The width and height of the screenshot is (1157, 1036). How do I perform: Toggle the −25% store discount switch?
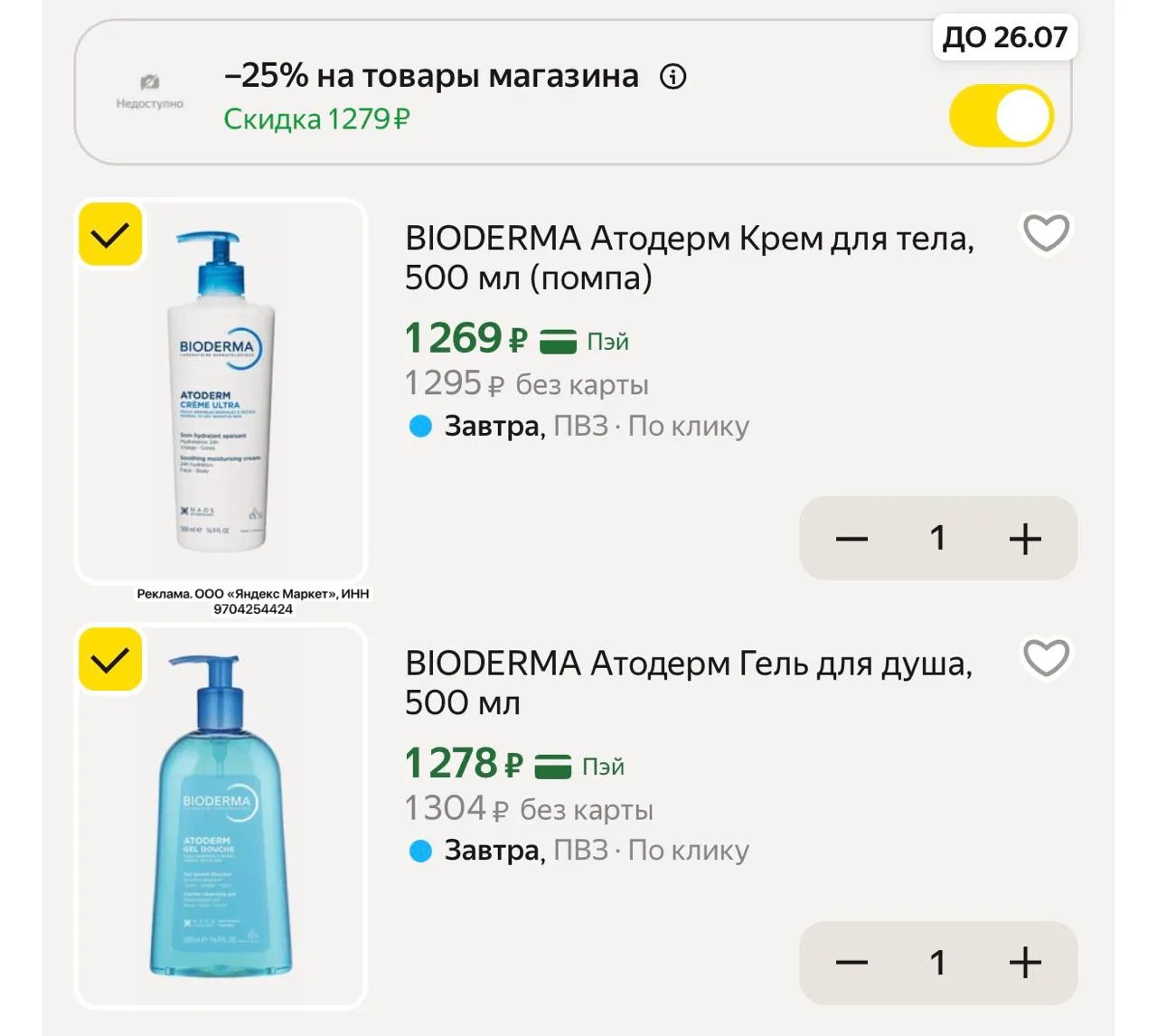pyautogui.click(x=1002, y=116)
